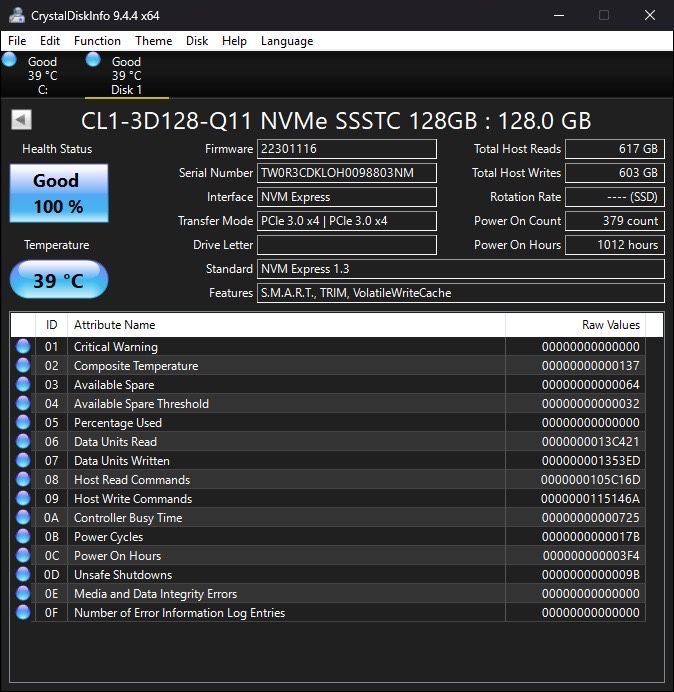Open the Edit menu

click(50, 41)
